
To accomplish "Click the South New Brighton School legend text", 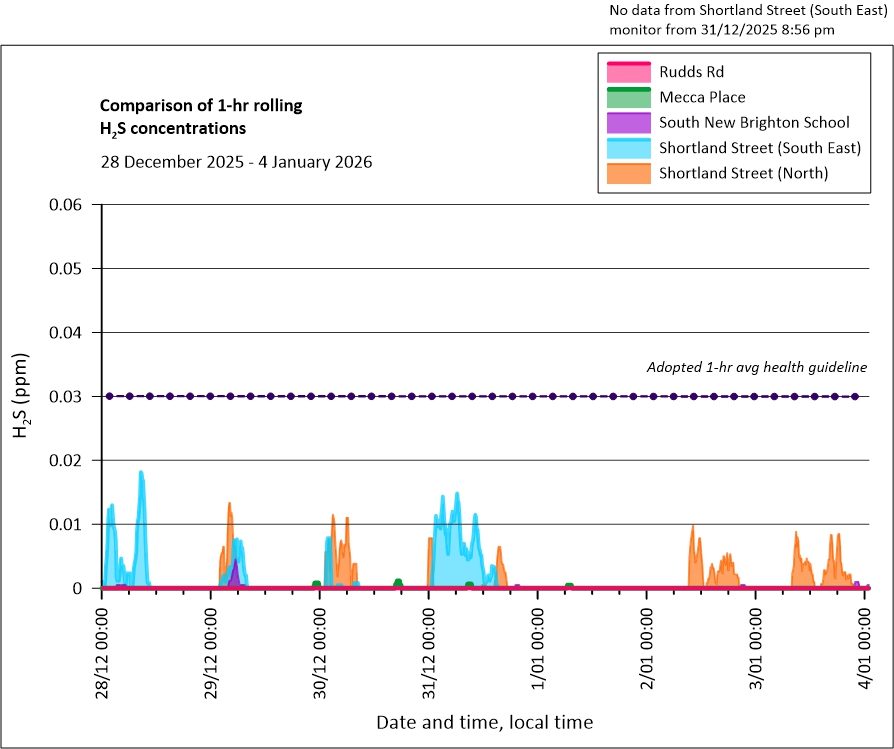I will 754,122.
